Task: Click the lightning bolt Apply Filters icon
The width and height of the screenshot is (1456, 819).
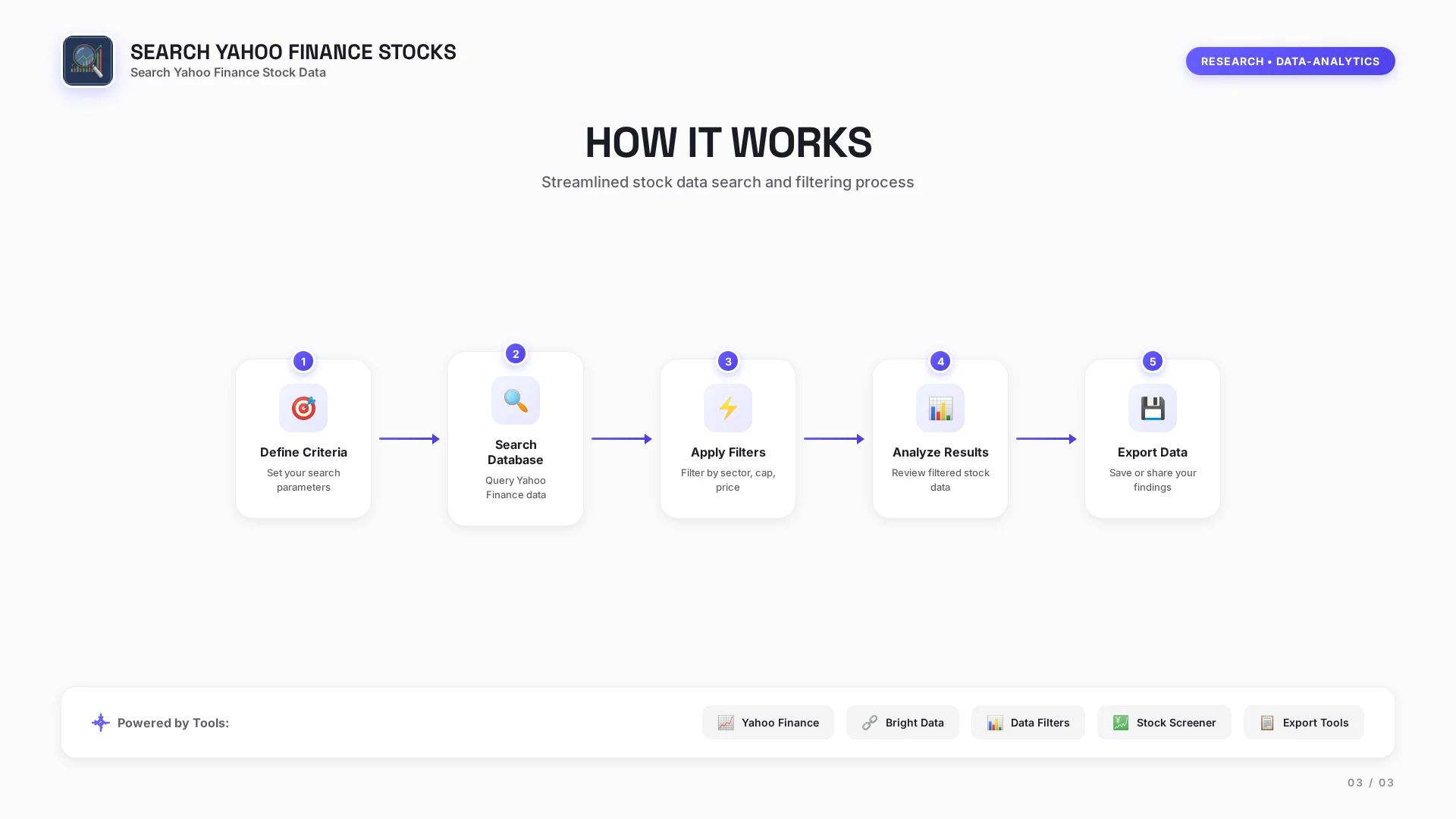Action: point(728,408)
